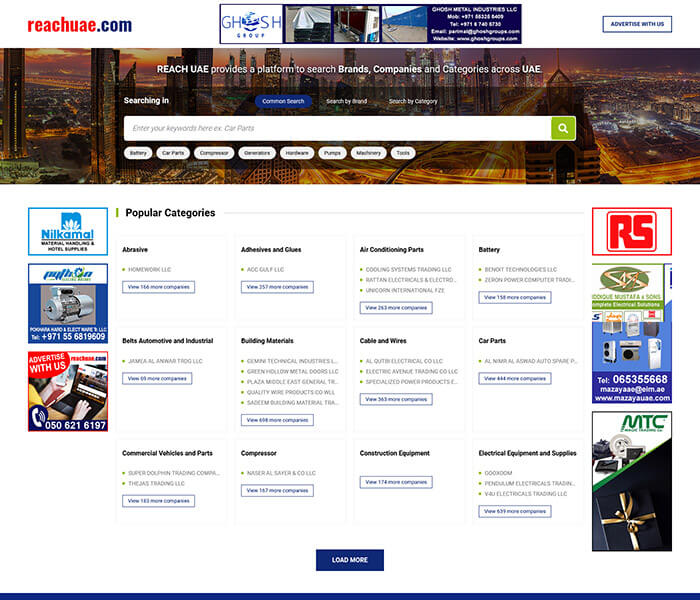Open HOMEWORK LLC company link
This screenshot has width=700, height=600.
click(x=150, y=270)
